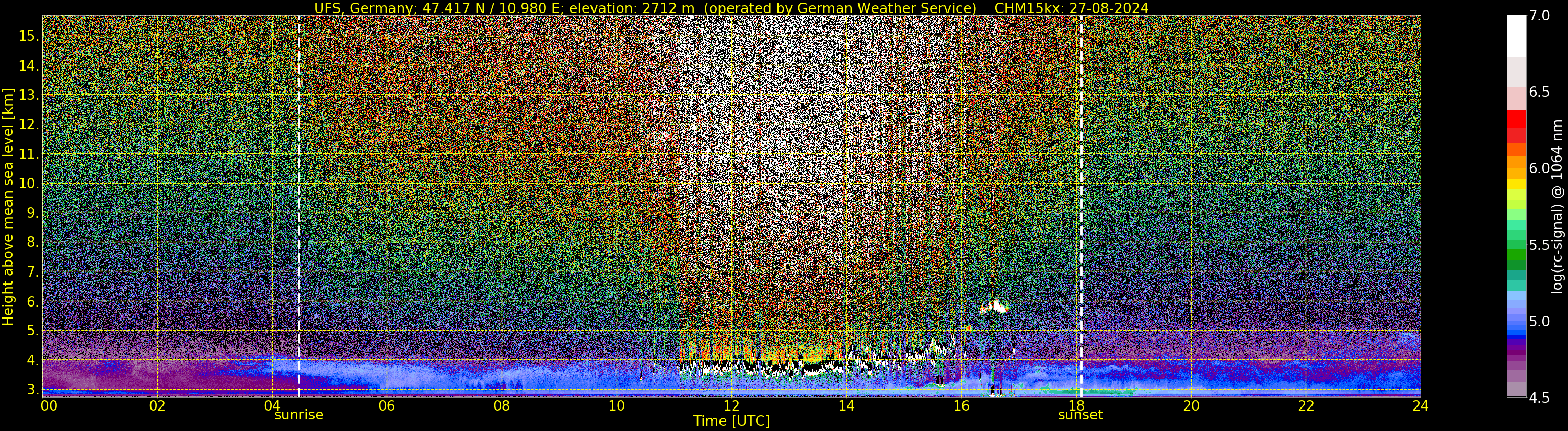The image size is (1568, 431).
Task: Click the '3.' height tick label
Action: click(x=32, y=389)
